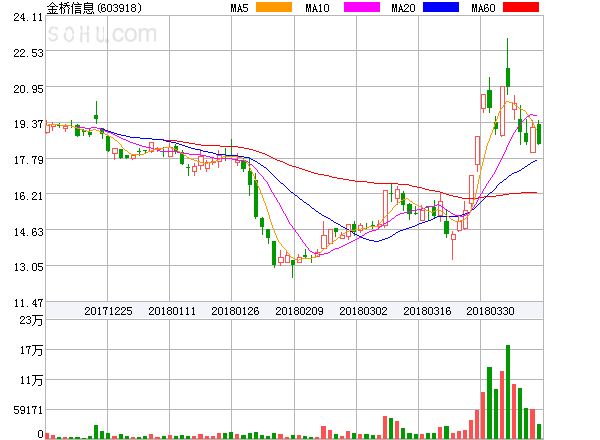Click the tallest green volume bar
The image size is (600, 440).
tap(508, 392)
